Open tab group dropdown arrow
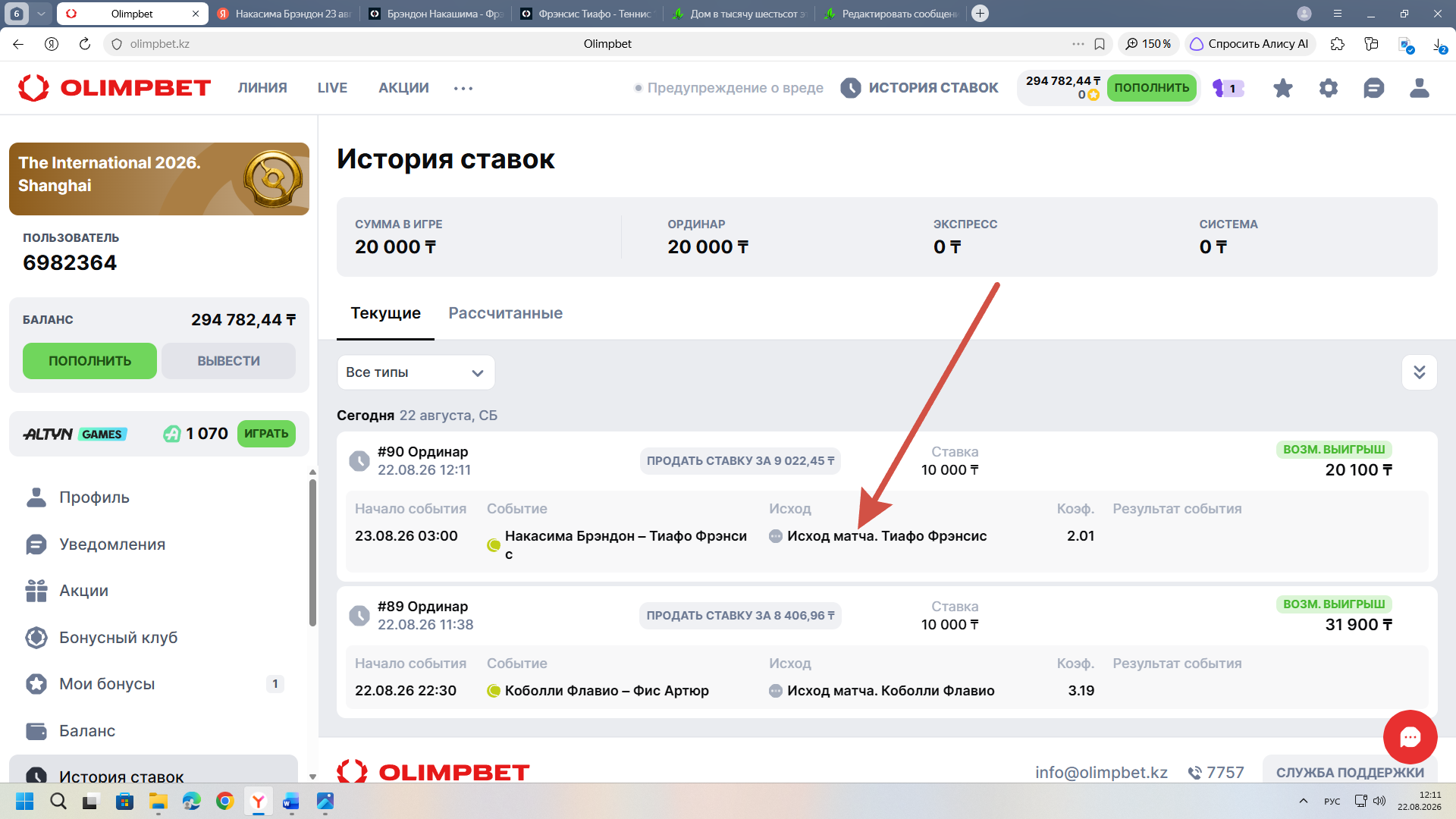 tap(42, 14)
